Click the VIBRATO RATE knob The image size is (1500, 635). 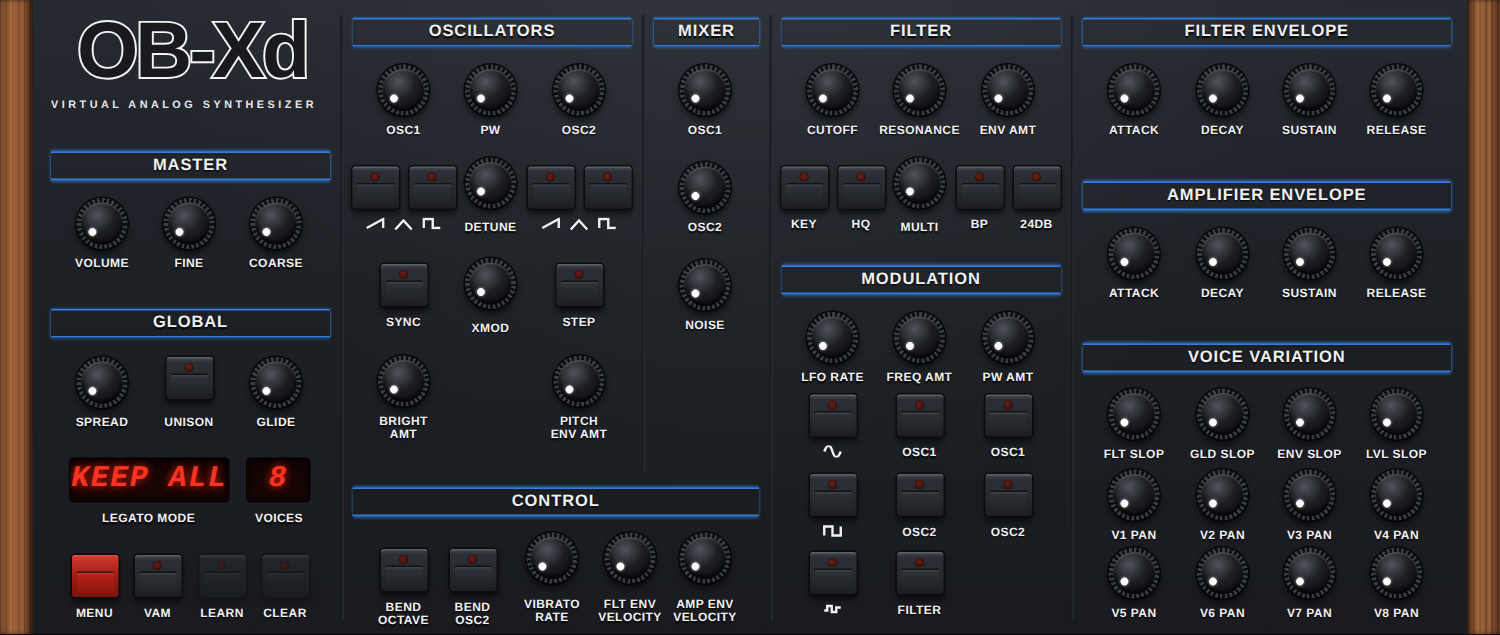(x=552, y=558)
